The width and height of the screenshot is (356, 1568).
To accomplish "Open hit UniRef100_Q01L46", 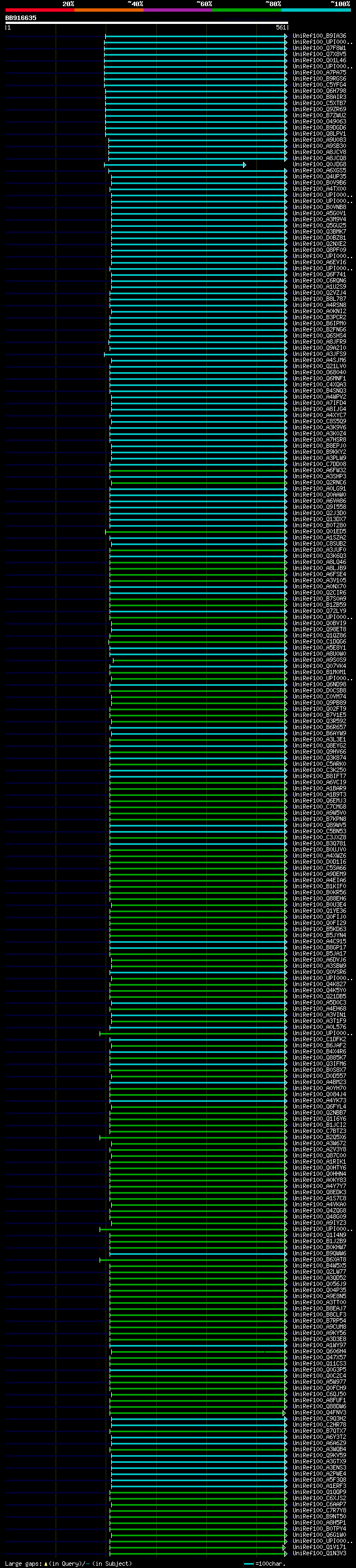I will [x=319, y=60].
